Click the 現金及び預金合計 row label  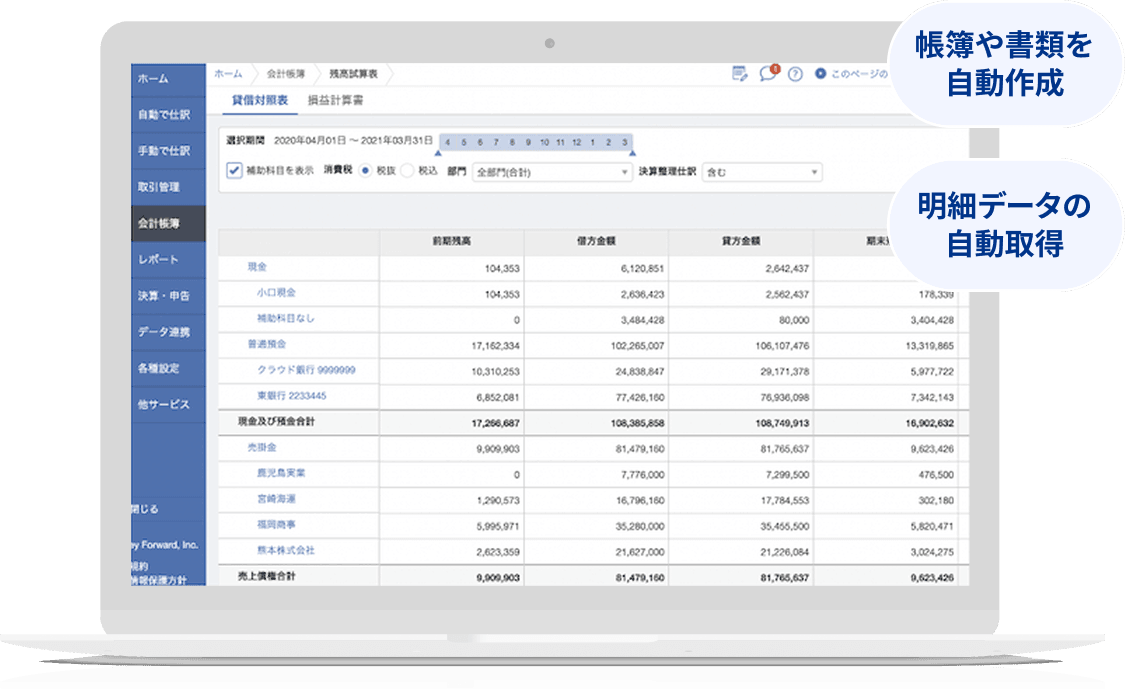pyautogui.click(x=276, y=422)
